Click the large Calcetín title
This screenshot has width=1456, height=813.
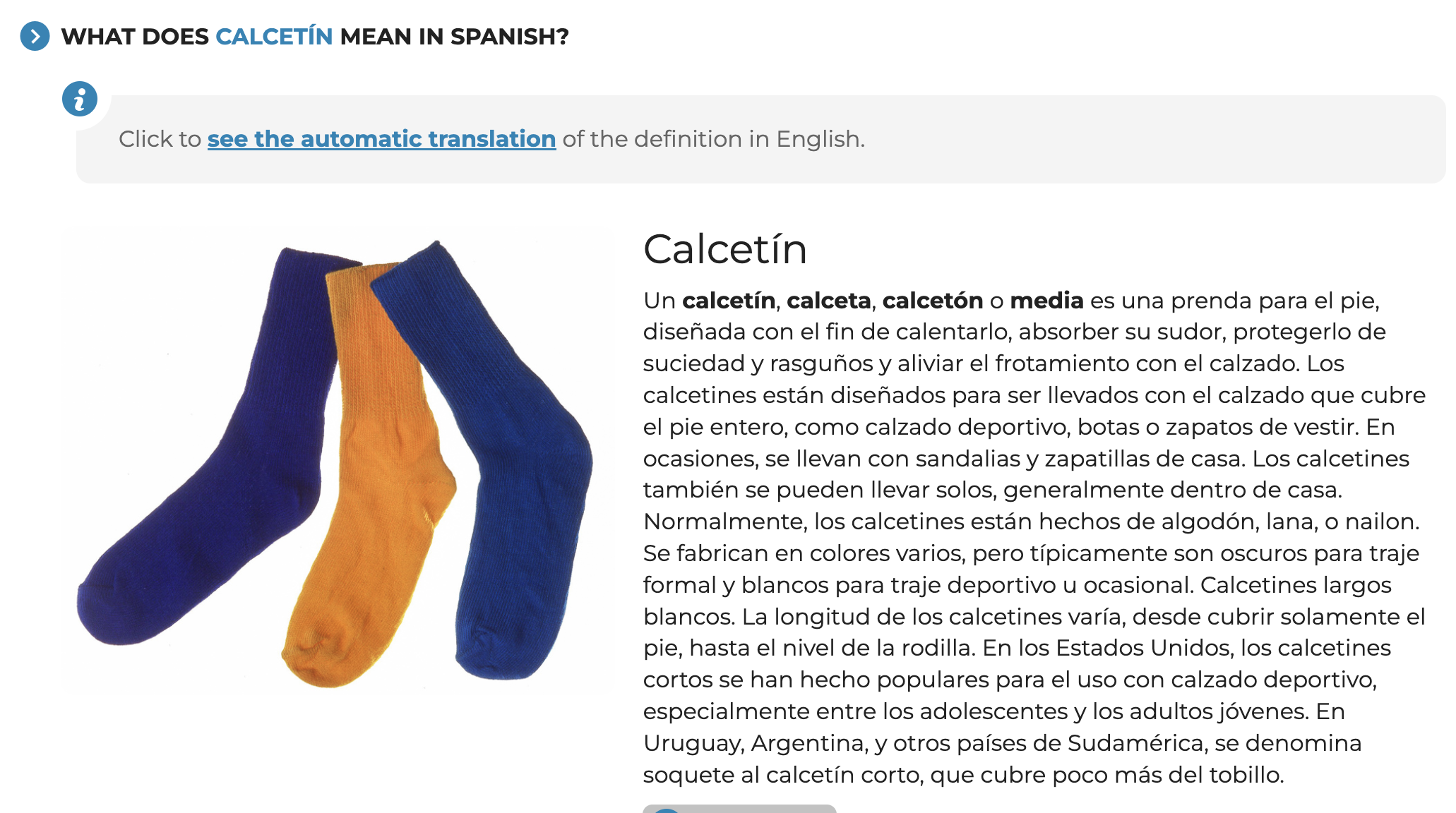[725, 249]
